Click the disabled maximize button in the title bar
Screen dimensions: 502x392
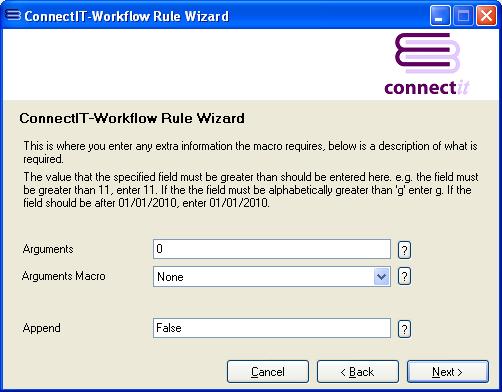coord(463,16)
